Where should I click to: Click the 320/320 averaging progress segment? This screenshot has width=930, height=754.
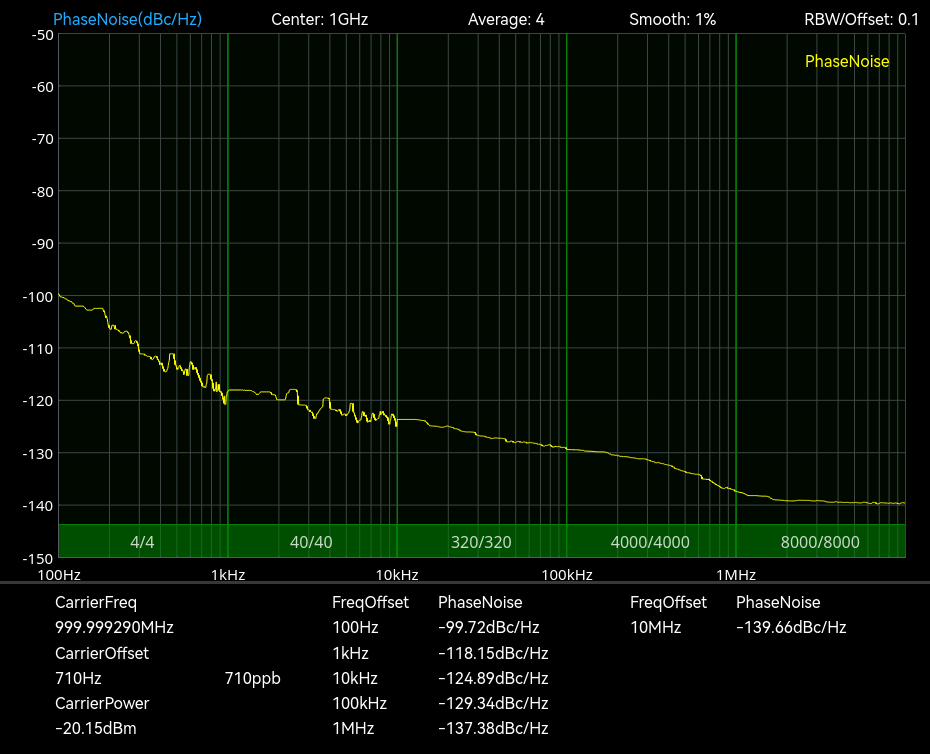point(481,542)
